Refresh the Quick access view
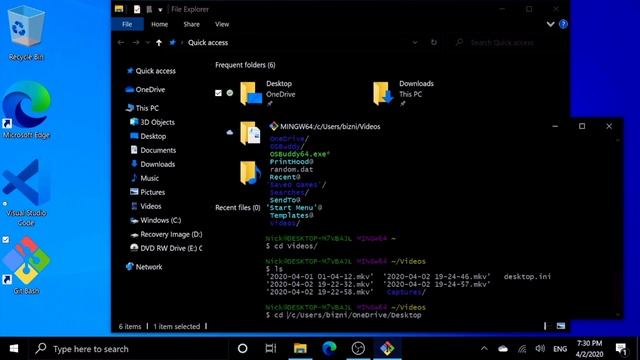This screenshot has width=640, height=360. coord(433,42)
